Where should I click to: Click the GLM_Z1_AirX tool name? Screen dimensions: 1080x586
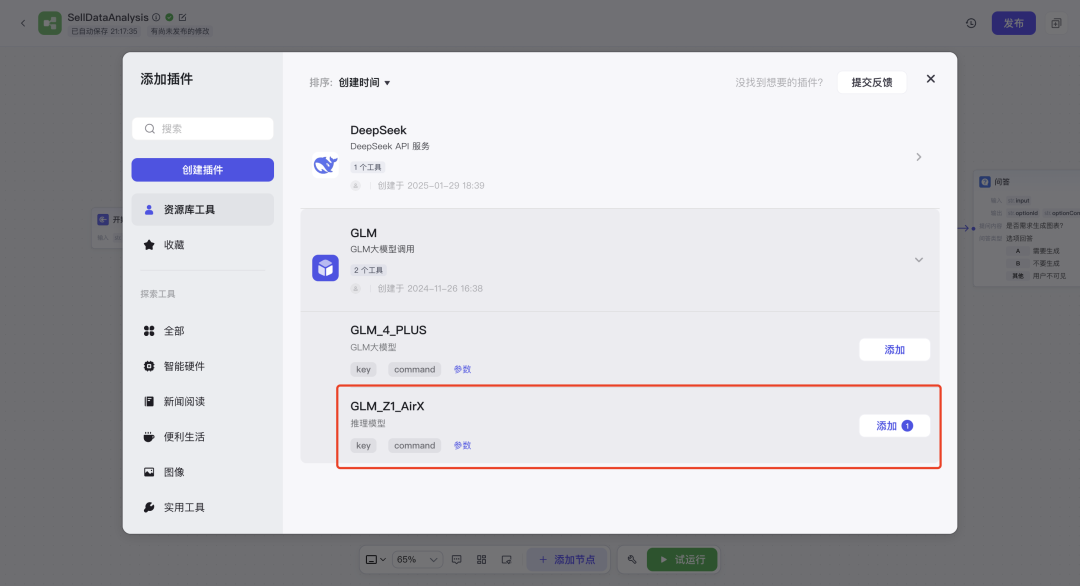point(387,406)
